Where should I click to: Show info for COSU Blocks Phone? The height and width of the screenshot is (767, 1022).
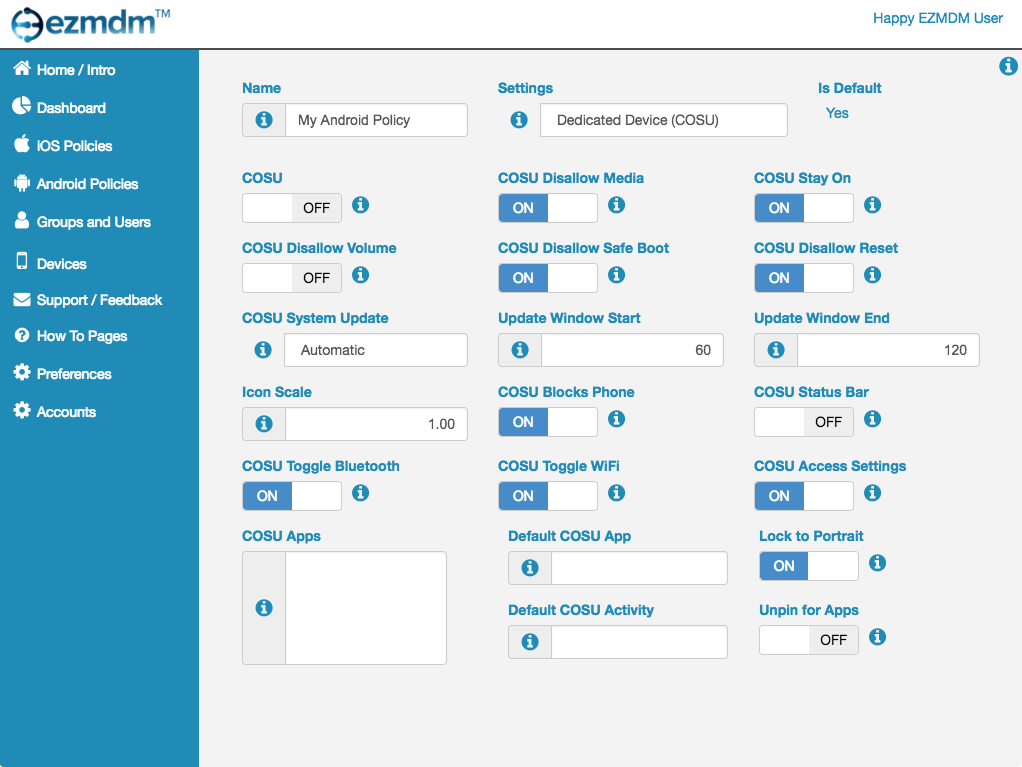pos(617,419)
